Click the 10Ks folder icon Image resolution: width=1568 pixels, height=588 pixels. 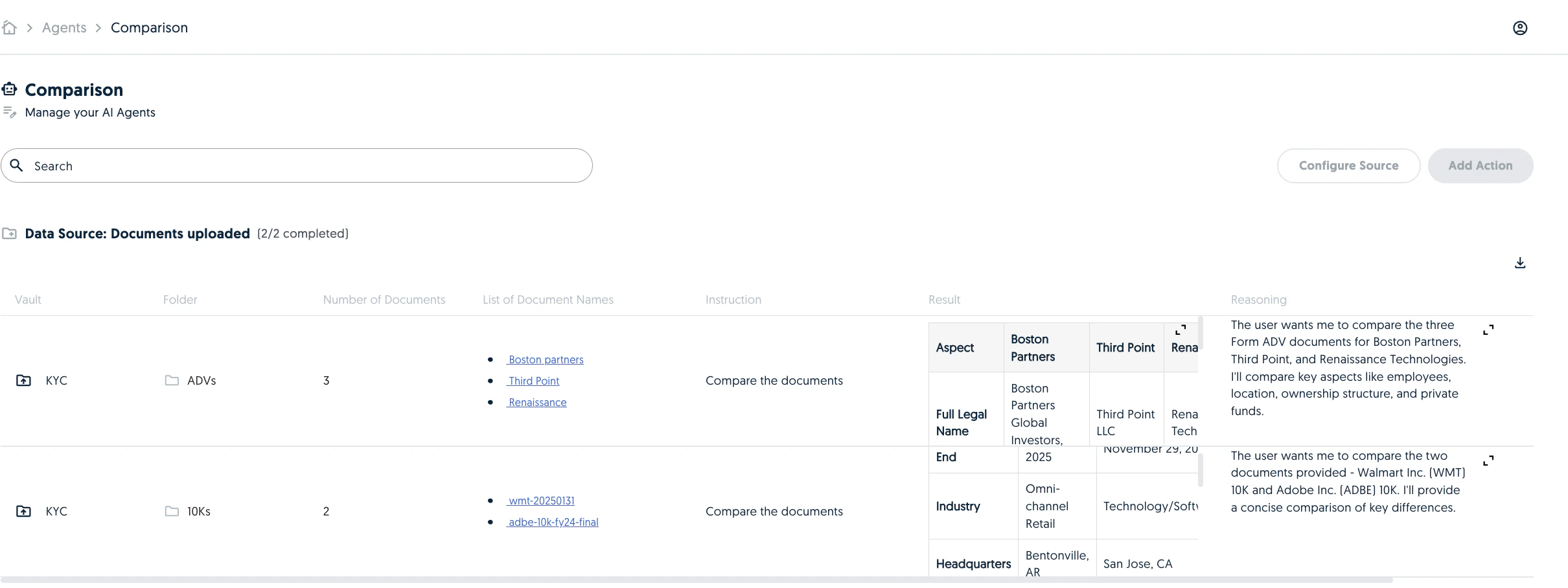point(172,511)
